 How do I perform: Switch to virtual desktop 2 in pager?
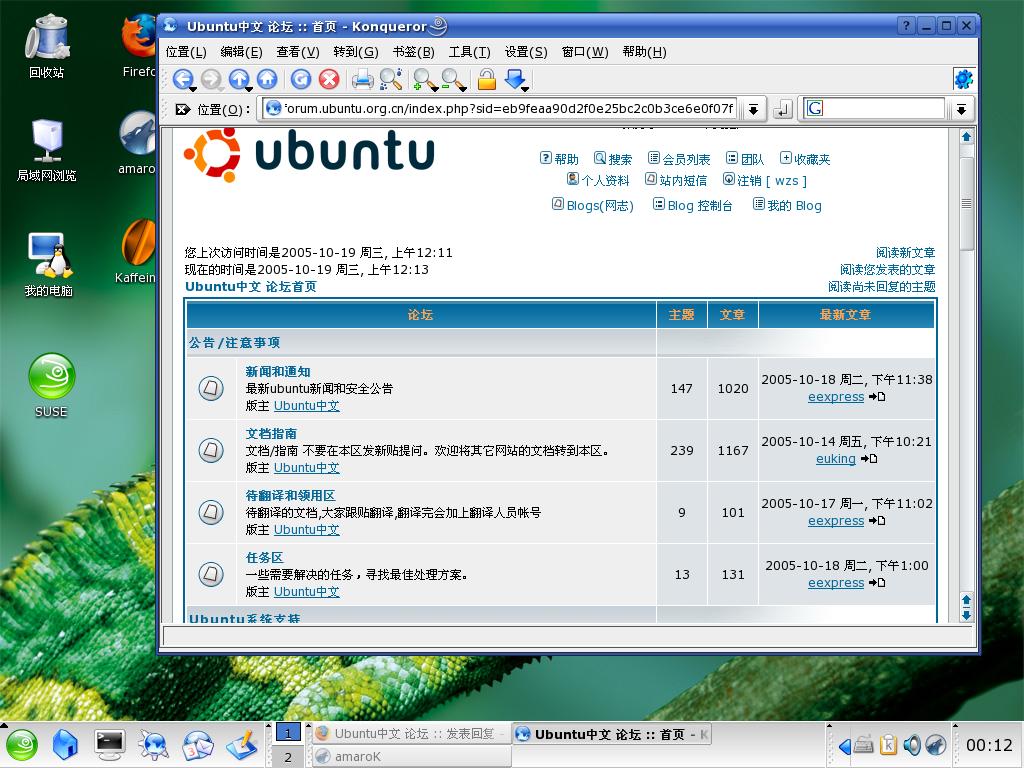pos(287,758)
